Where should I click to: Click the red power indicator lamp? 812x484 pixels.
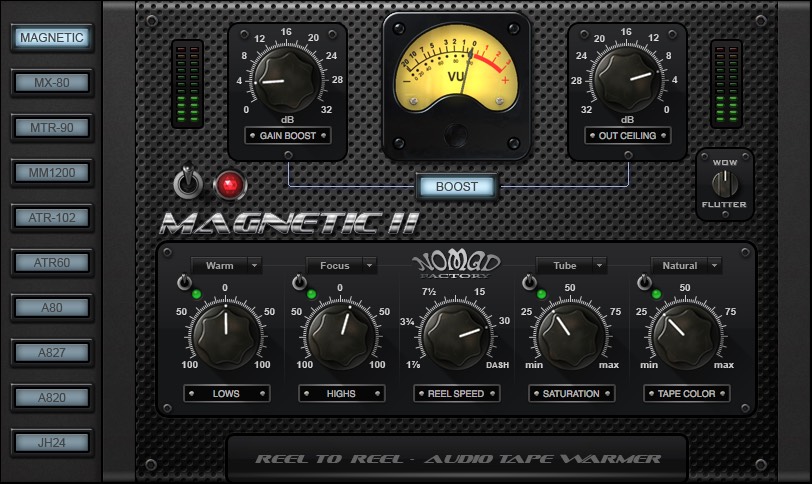pyautogui.click(x=230, y=185)
